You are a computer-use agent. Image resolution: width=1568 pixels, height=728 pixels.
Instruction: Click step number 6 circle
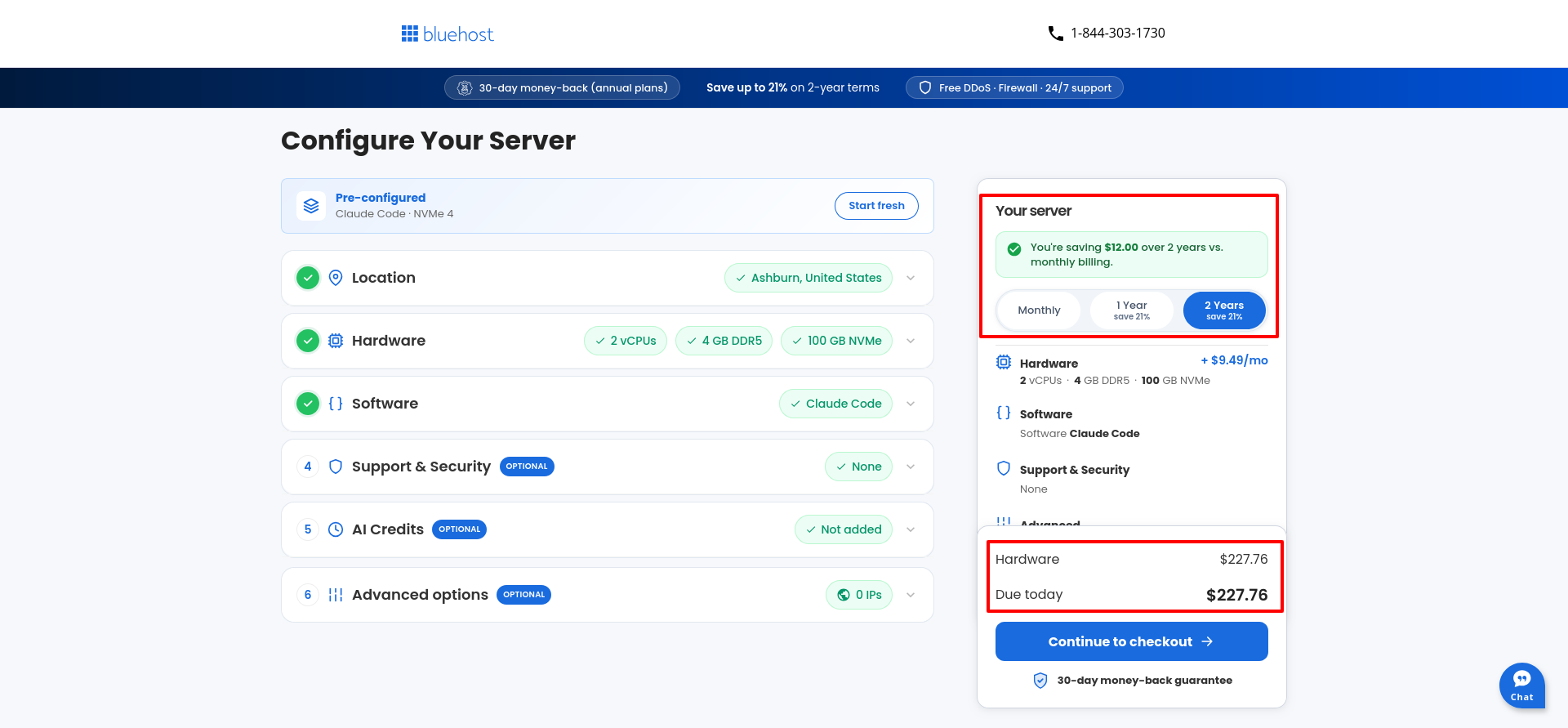click(x=308, y=595)
